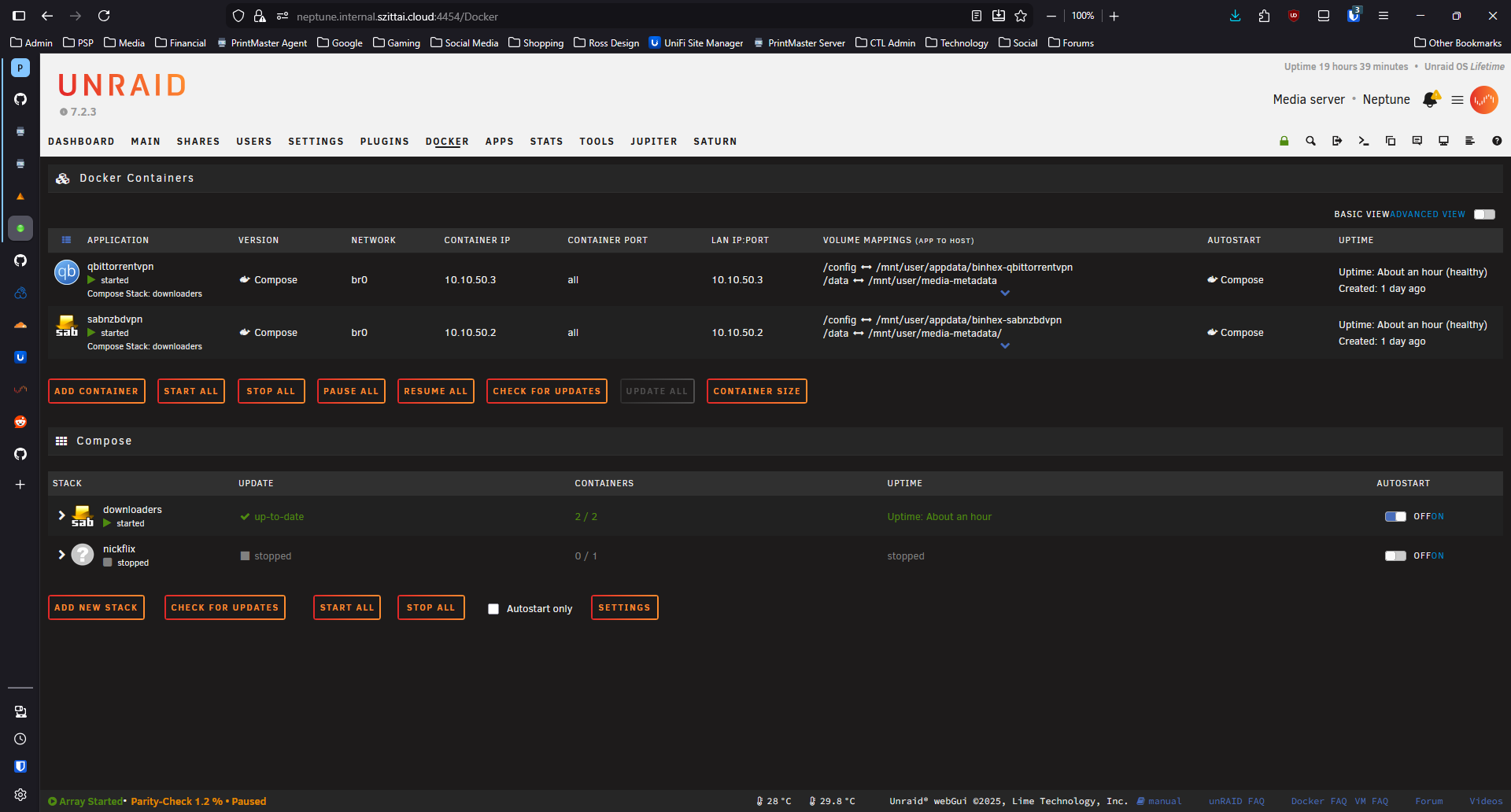Check the Autostart only checkbox
1511x812 pixels.
pos(493,608)
